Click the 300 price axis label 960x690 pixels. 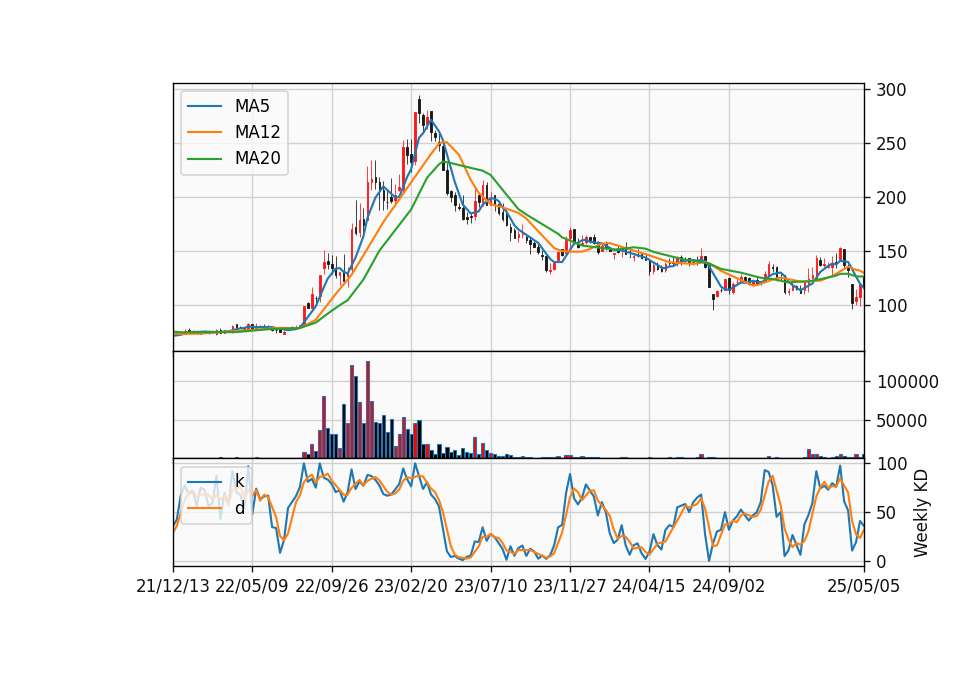pos(891,90)
